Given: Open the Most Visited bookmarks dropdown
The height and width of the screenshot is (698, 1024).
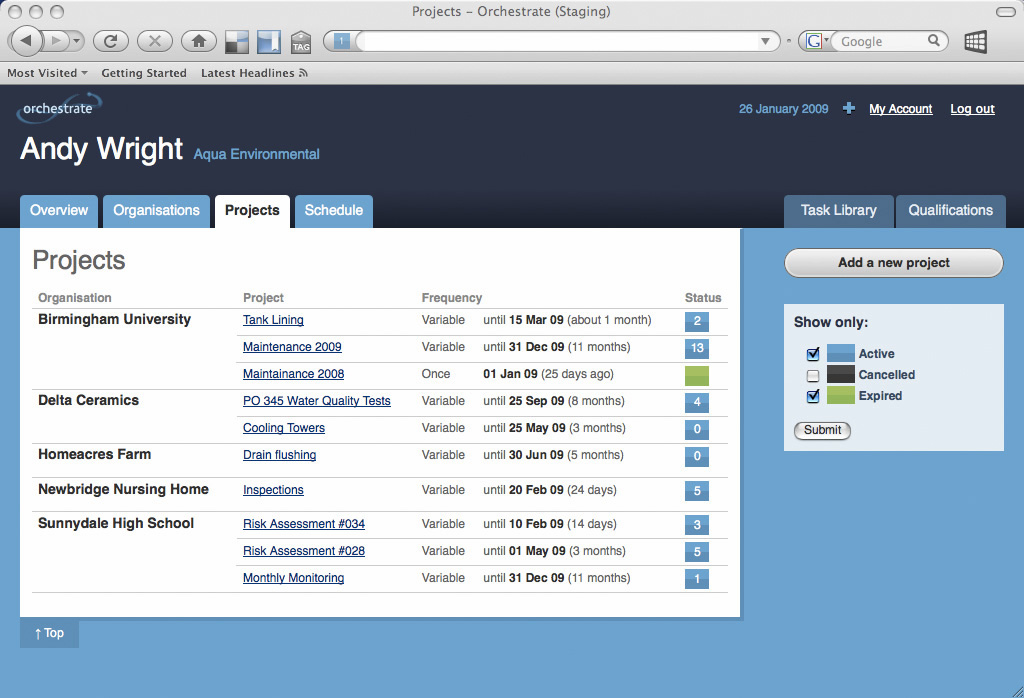Looking at the screenshot, I should coord(47,73).
